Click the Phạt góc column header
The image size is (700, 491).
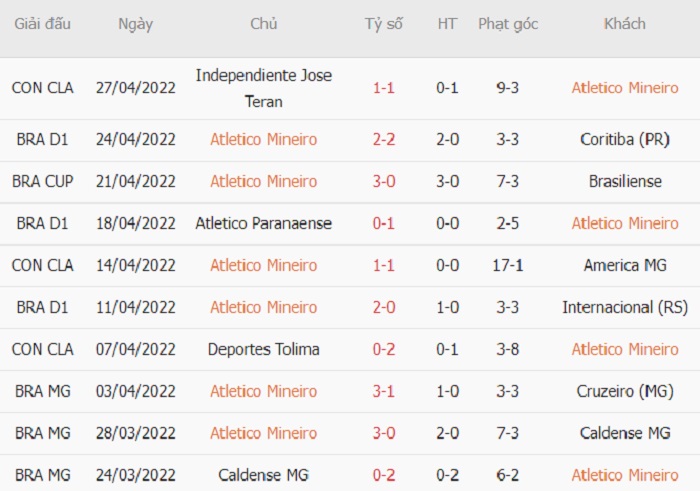pos(508,24)
